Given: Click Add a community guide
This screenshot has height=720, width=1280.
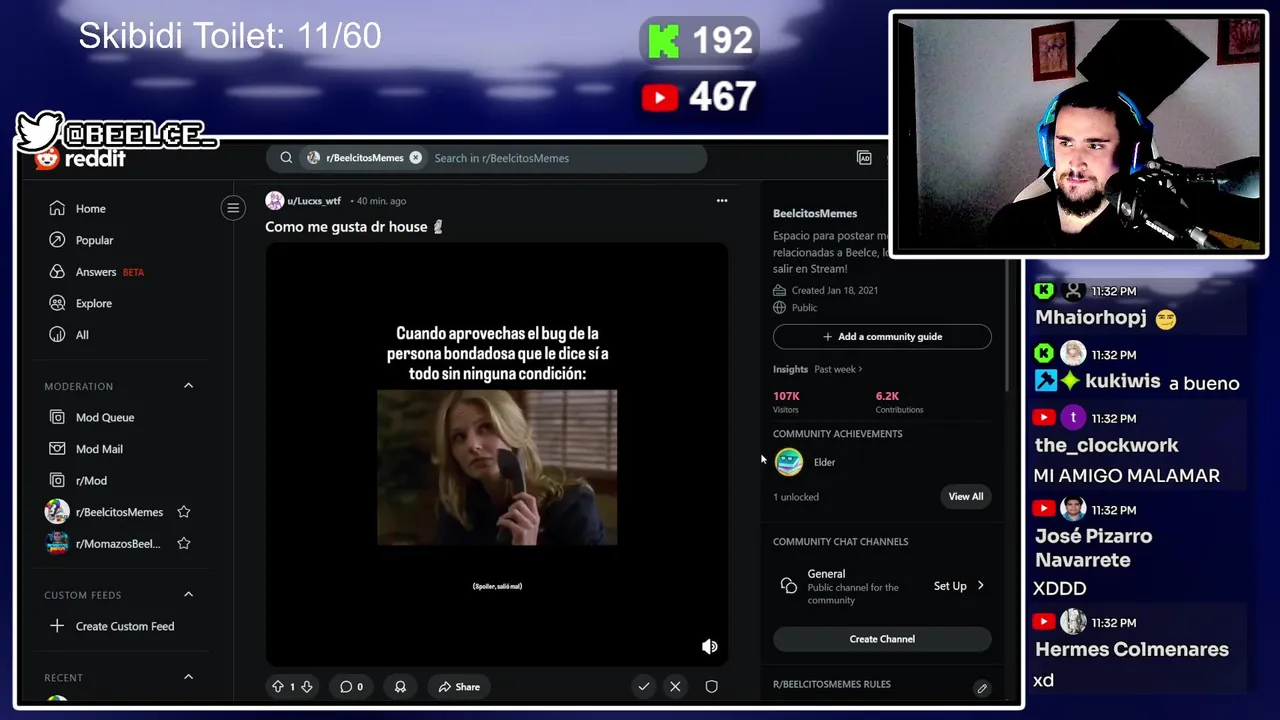Looking at the screenshot, I should click(882, 337).
